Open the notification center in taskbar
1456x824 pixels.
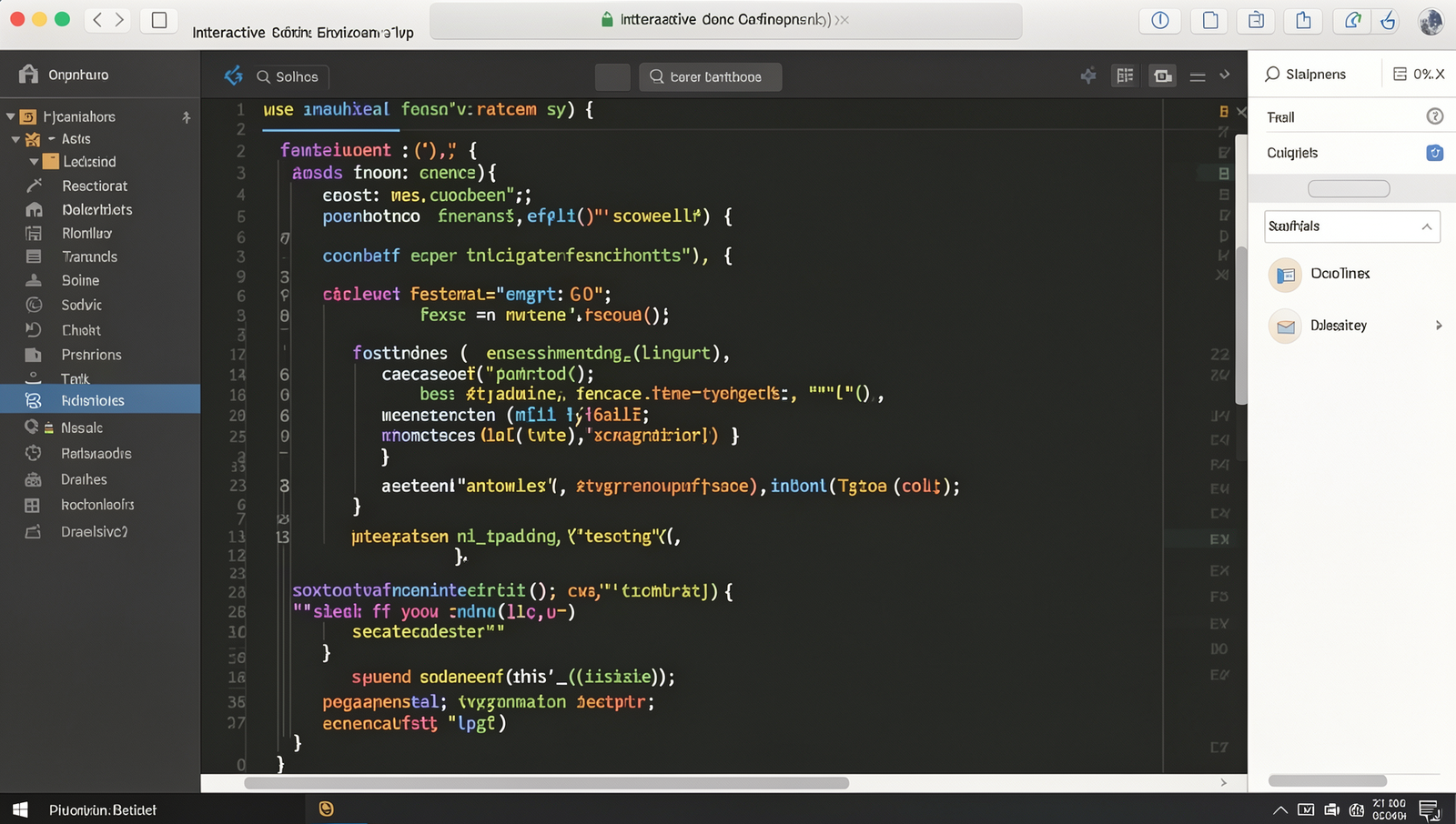tap(1430, 809)
